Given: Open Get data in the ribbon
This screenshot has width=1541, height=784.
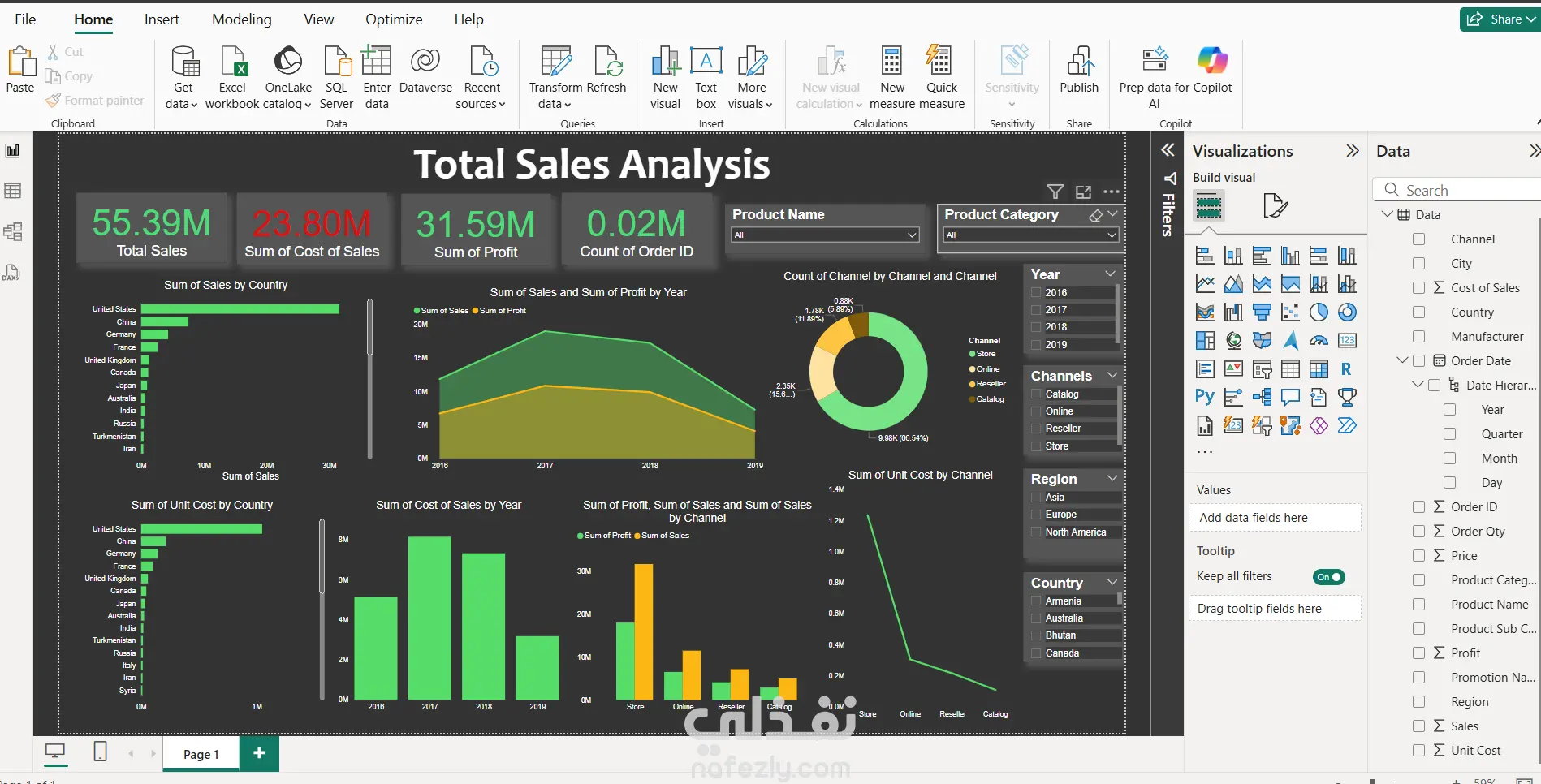Looking at the screenshot, I should click(x=183, y=78).
